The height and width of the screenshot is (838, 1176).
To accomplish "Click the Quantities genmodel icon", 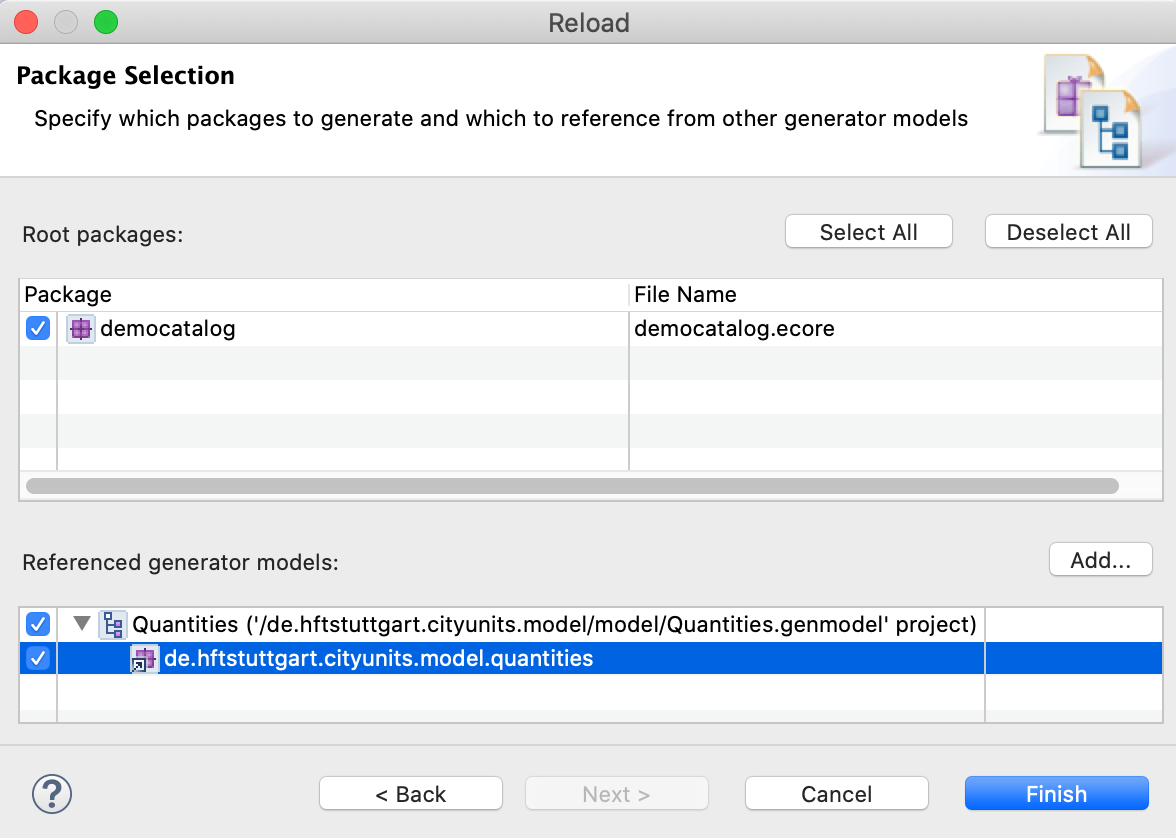I will tap(113, 624).
